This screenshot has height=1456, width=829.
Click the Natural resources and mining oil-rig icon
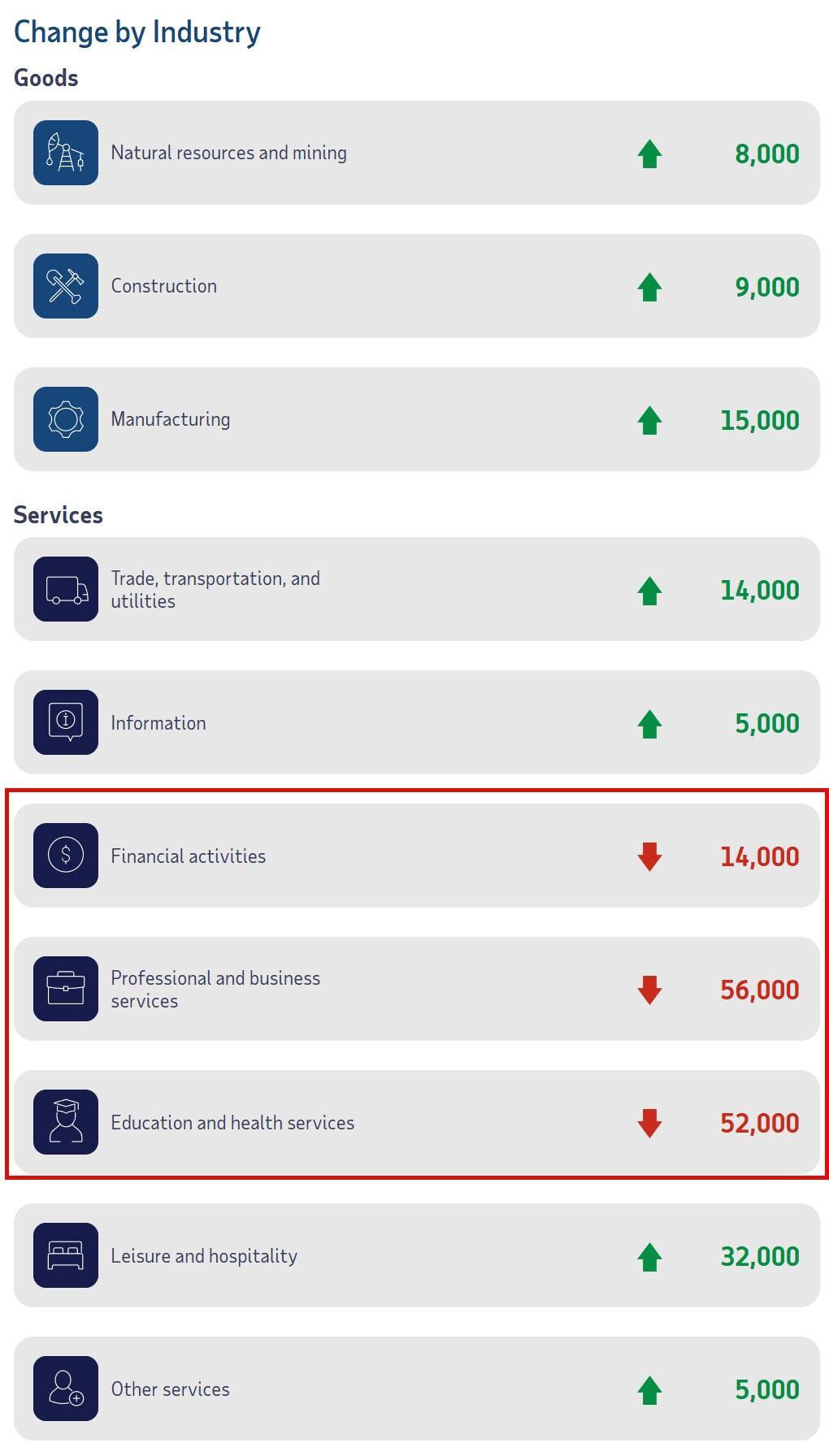(x=66, y=153)
